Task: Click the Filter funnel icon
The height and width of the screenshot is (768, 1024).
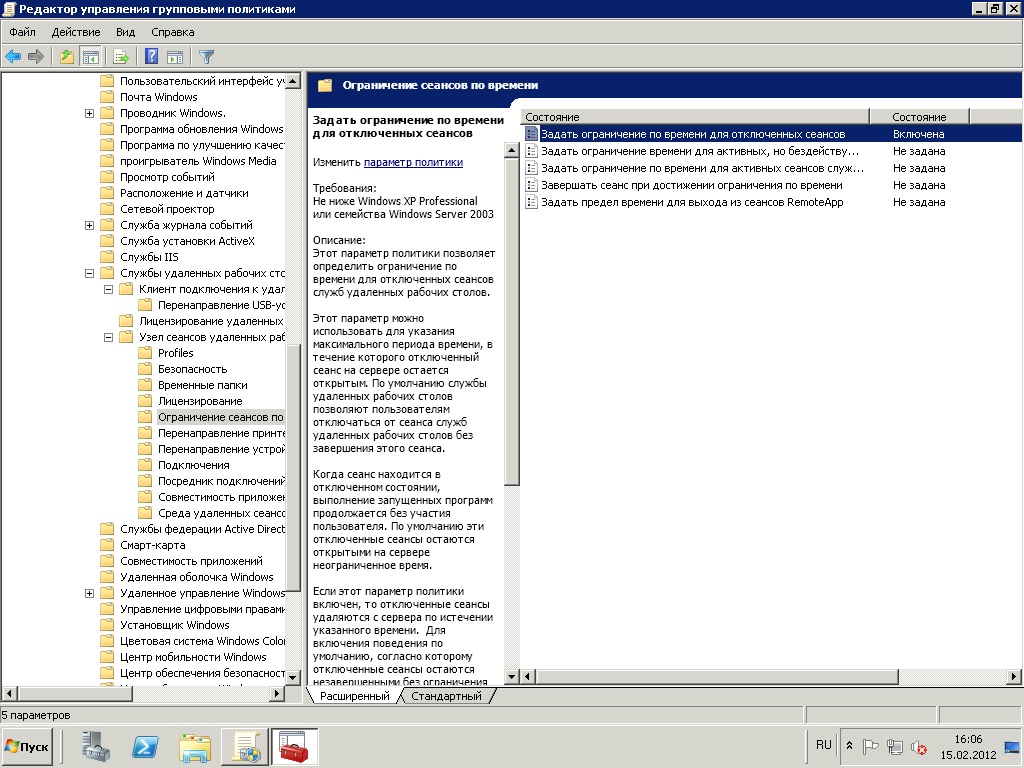Action: pyautogui.click(x=206, y=57)
